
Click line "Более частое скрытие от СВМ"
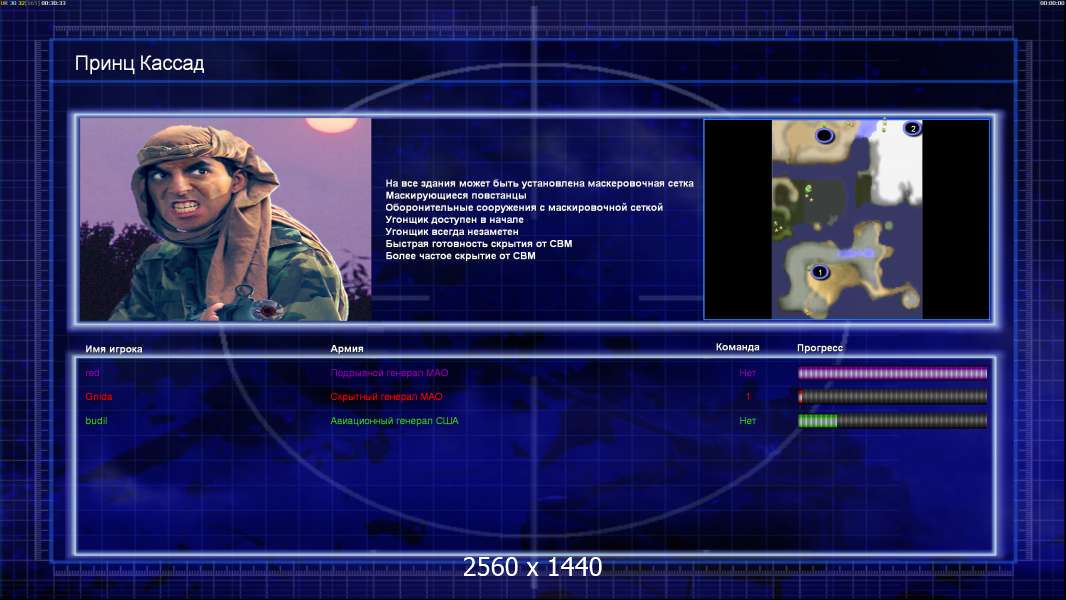[460, 255]
